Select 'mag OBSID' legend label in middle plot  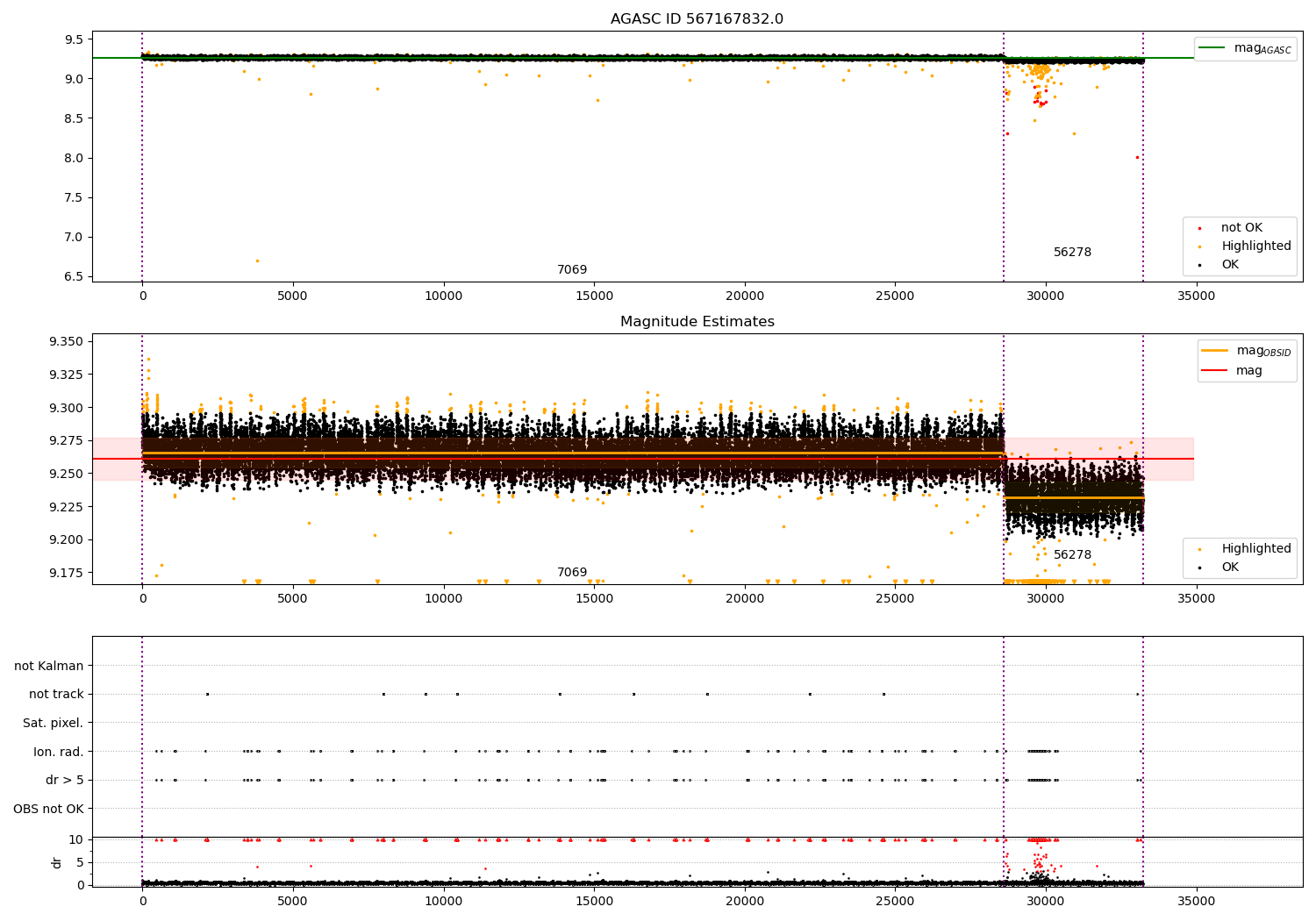(1263, 351)
